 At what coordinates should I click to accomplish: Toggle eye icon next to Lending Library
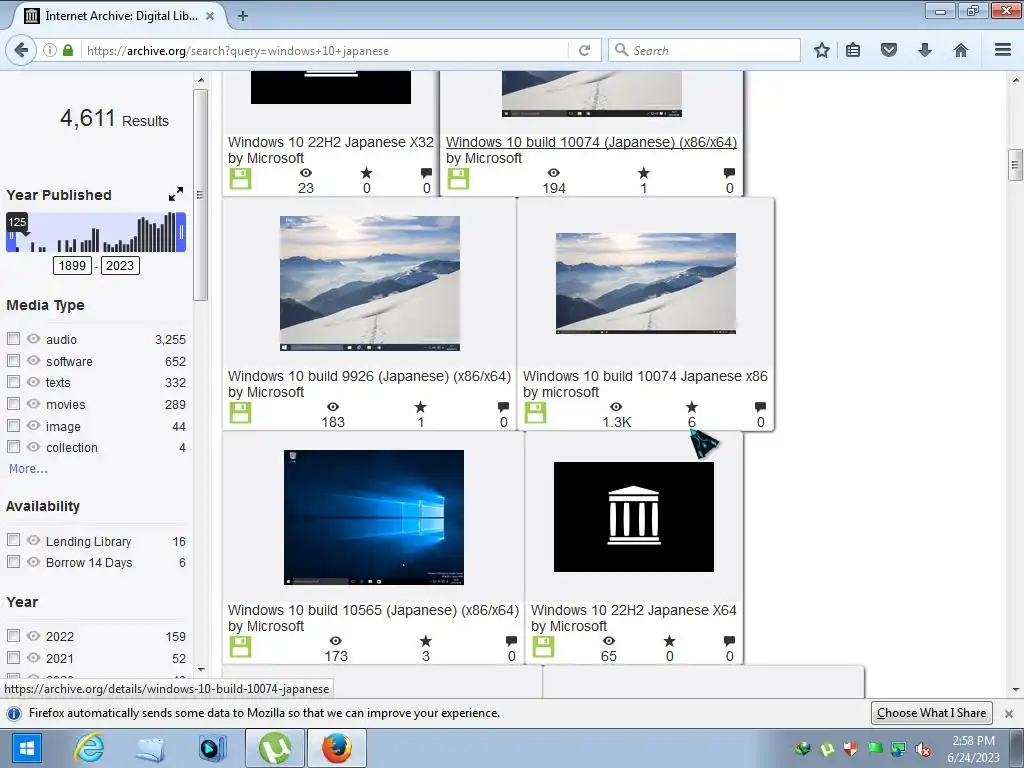[x=33, y=540]
